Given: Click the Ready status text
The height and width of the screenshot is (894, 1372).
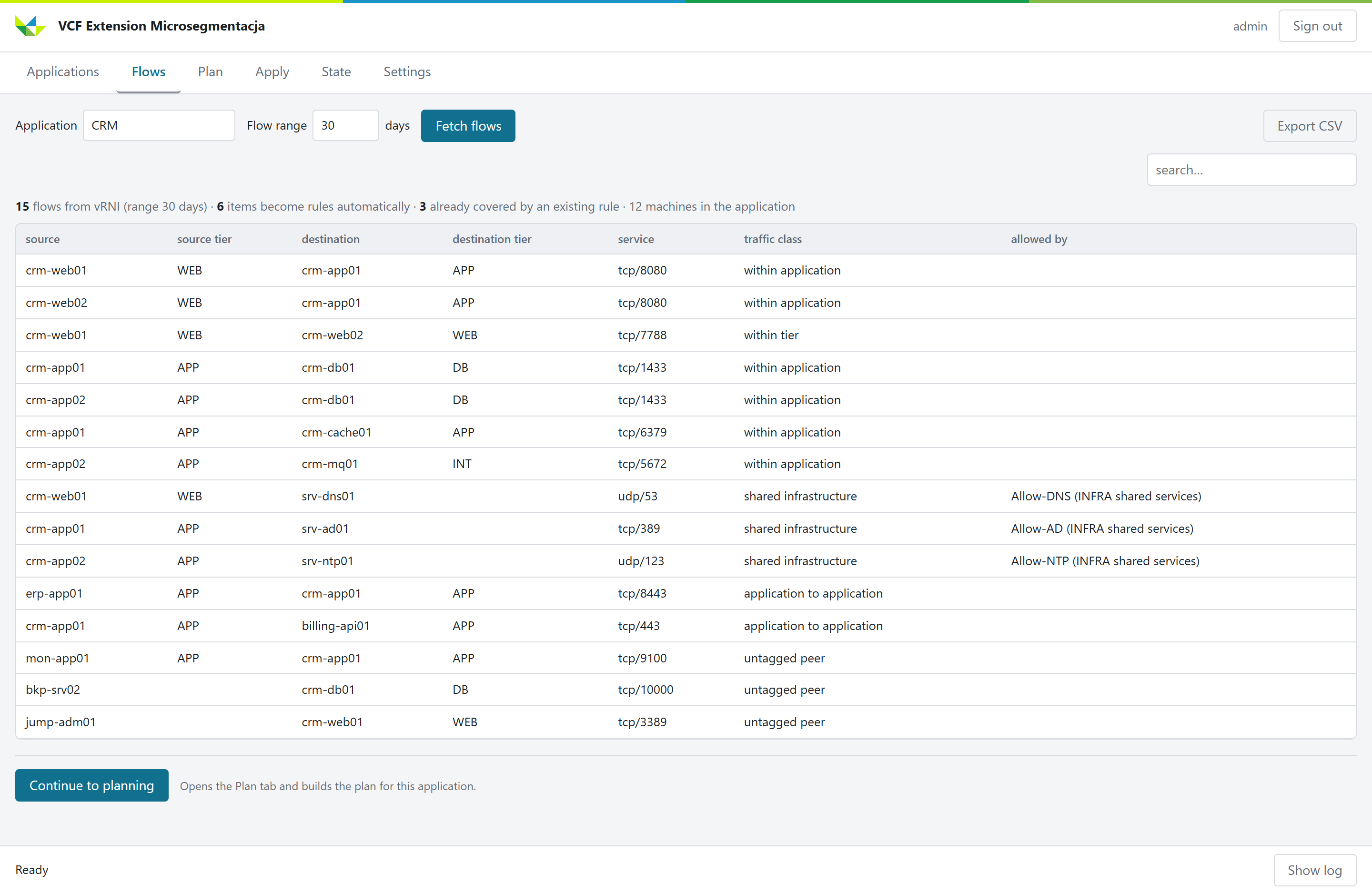Looking at the screenshot, I should (x=32, y=870).
